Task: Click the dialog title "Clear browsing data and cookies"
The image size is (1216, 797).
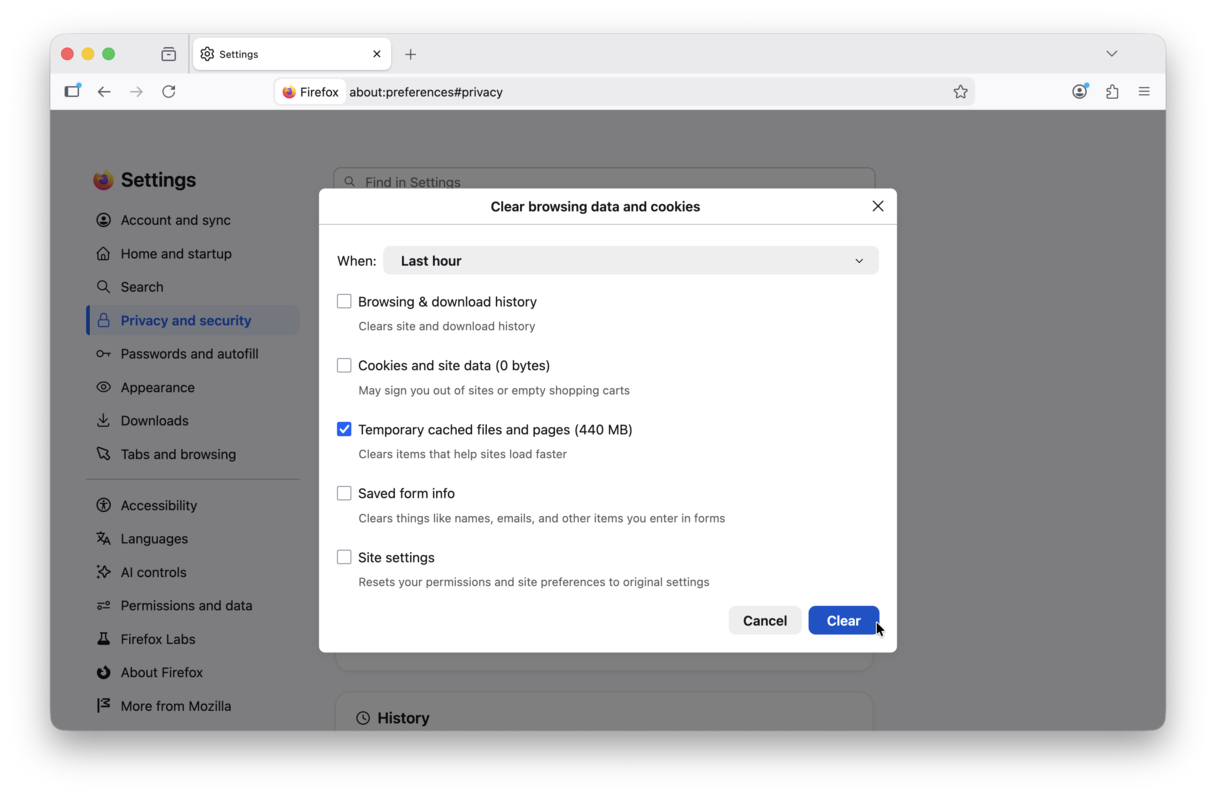Action: tap(595, 207)
